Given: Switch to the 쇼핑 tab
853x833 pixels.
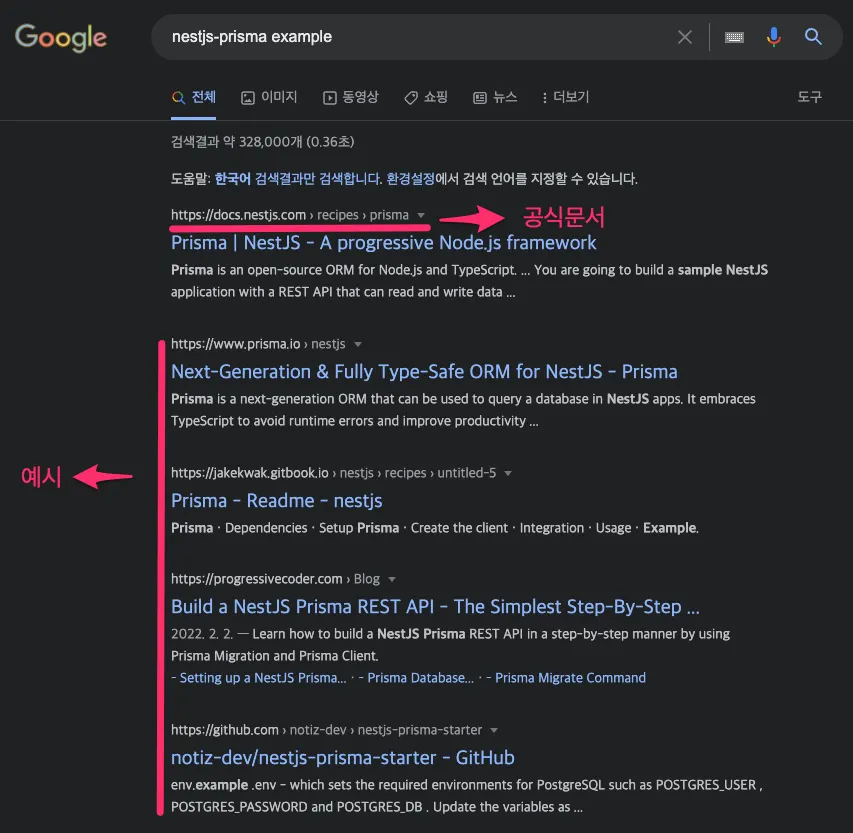Looking at the screenshot, I should [x=426, y=97].
